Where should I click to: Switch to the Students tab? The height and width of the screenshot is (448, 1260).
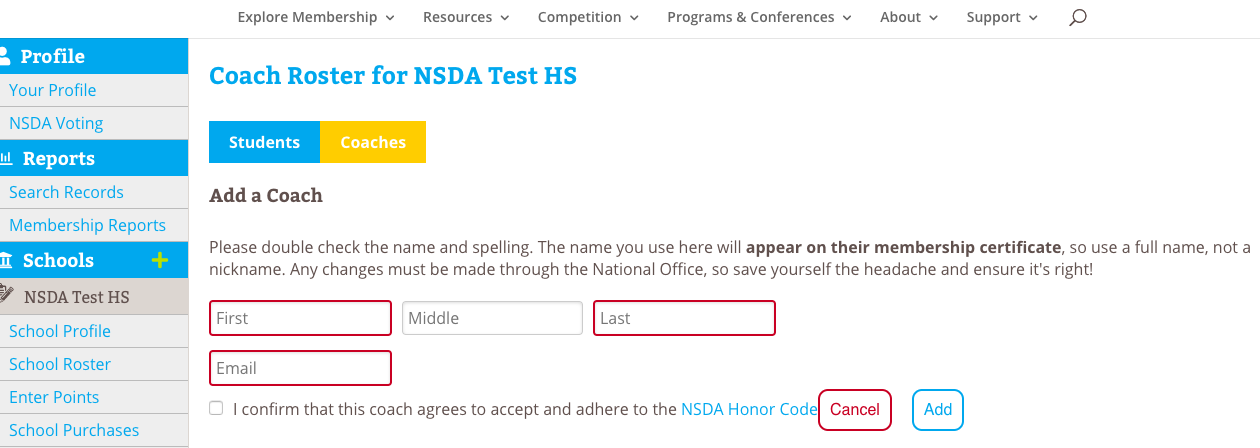[x=264, y=142]
